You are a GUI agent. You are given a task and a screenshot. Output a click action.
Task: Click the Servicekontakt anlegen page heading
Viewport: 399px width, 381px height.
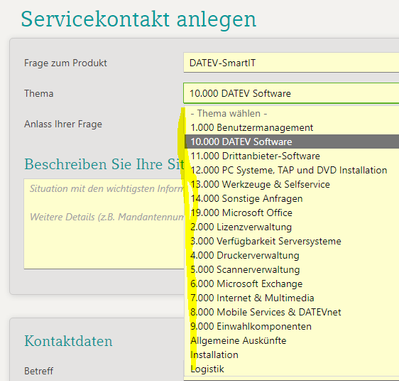(x=139, y=19)
